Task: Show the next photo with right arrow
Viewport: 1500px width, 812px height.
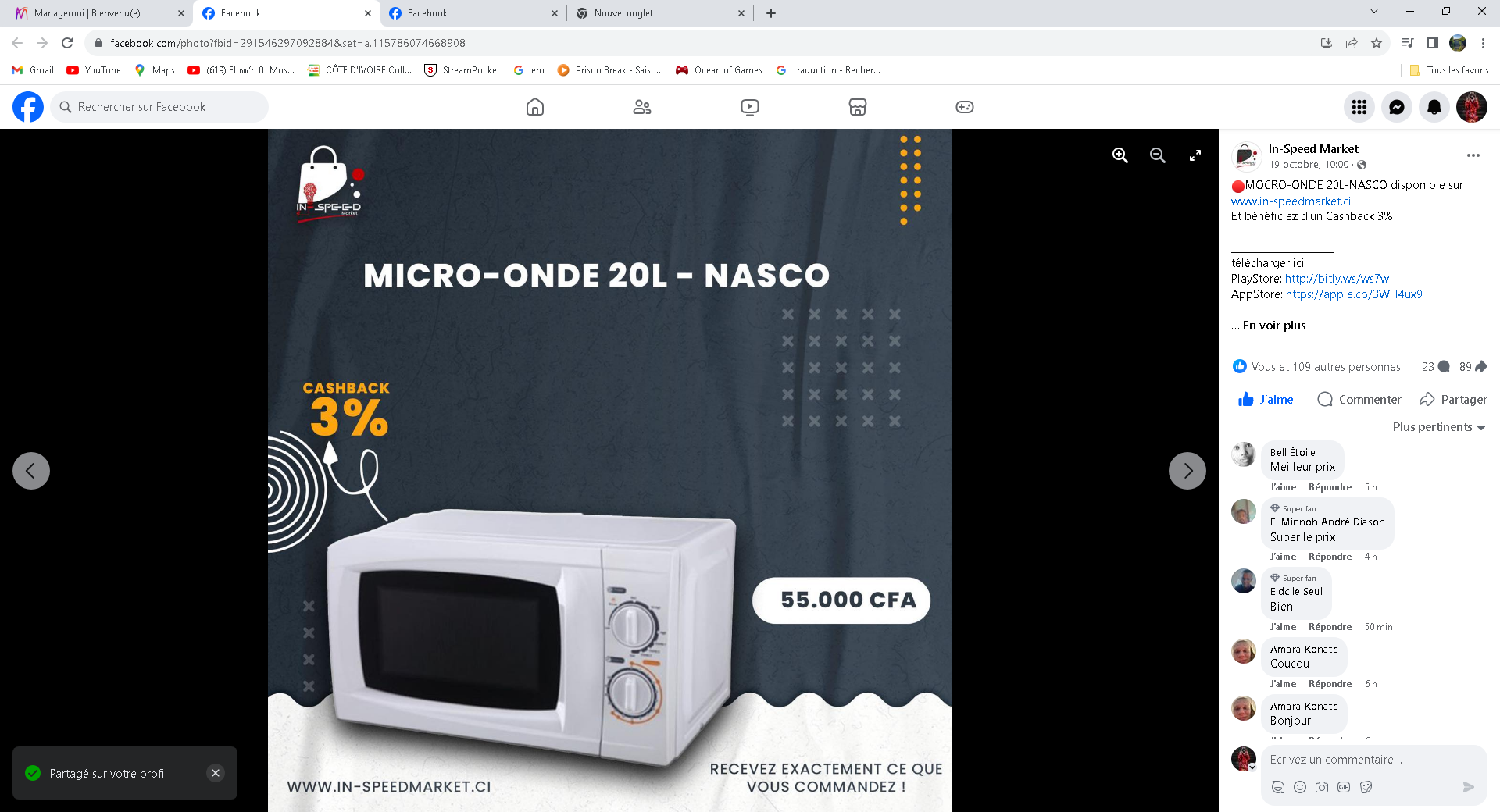Action: click(x=1187, y=471)
